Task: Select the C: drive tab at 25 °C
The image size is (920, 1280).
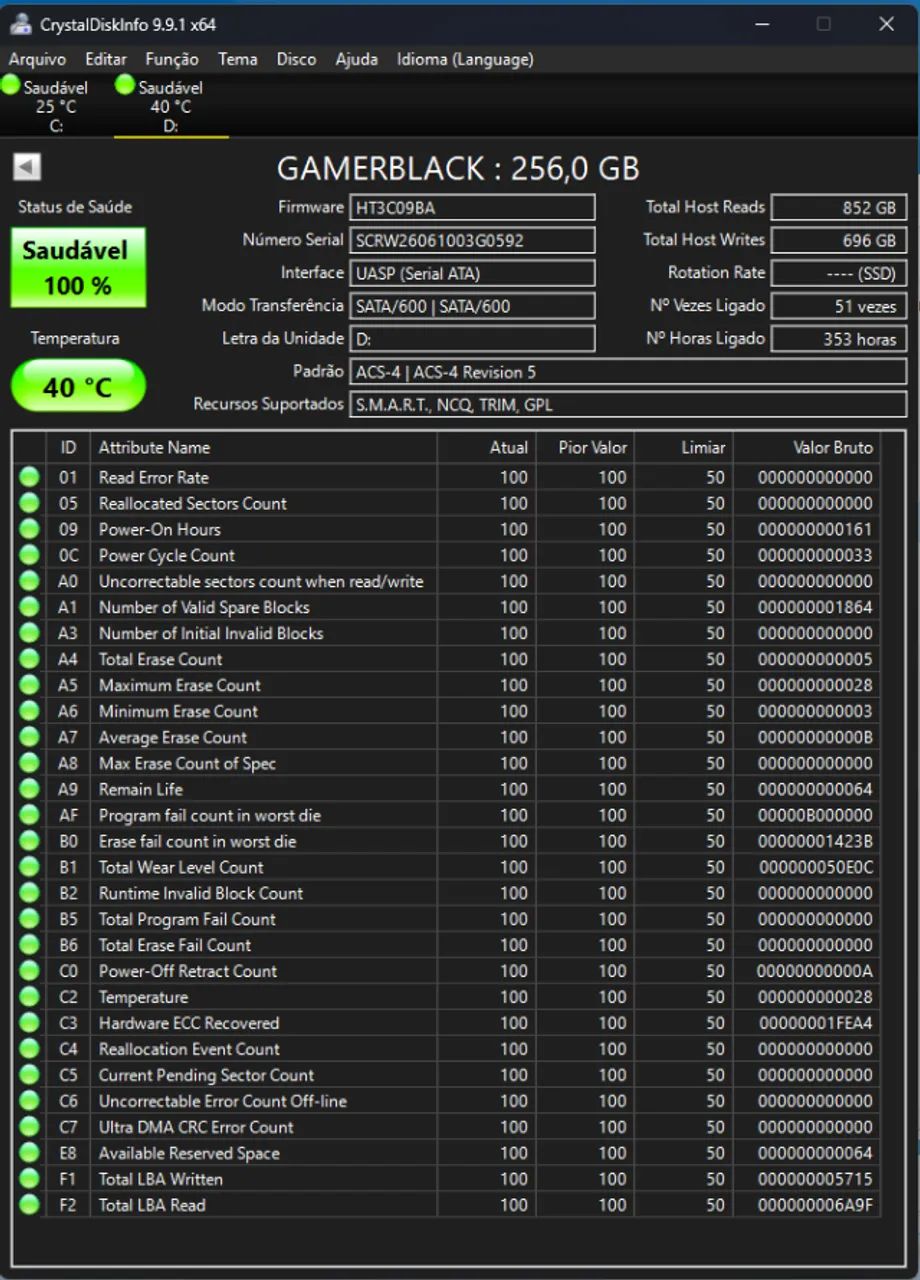Action: coord(56,106)
